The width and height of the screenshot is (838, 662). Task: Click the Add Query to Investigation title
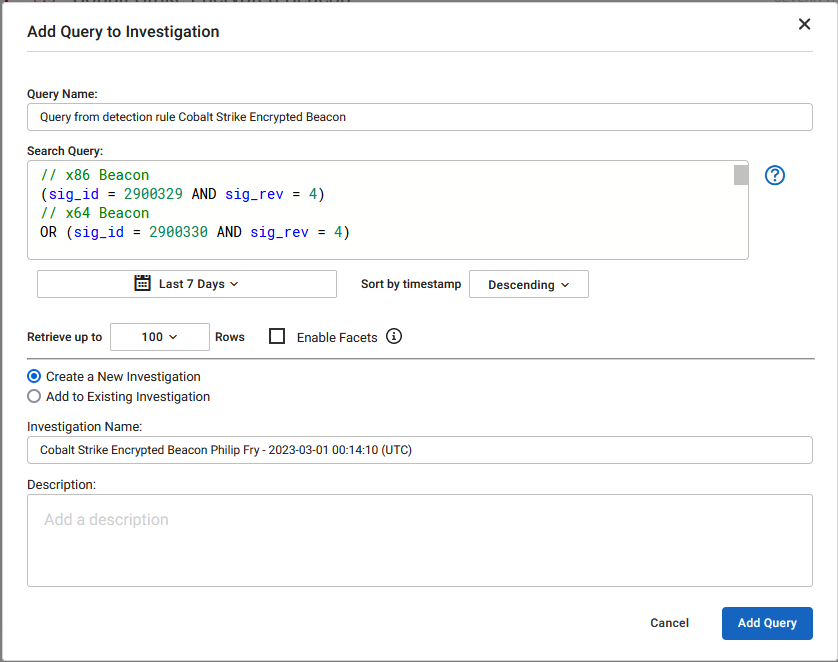(x=123, y=31)
